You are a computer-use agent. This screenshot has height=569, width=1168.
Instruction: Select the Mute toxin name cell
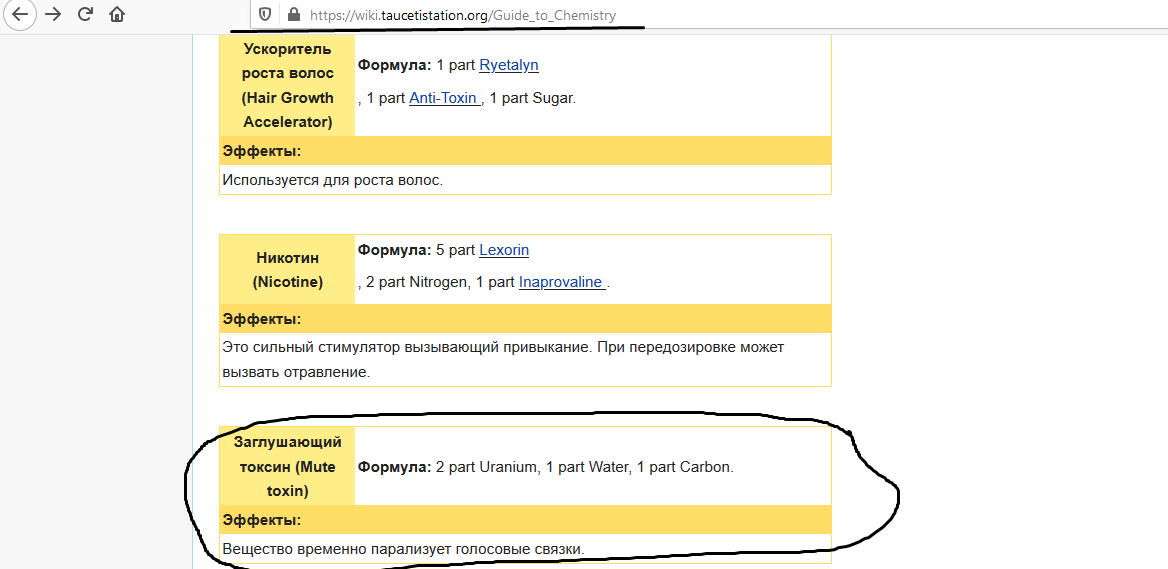coord(288,466)
